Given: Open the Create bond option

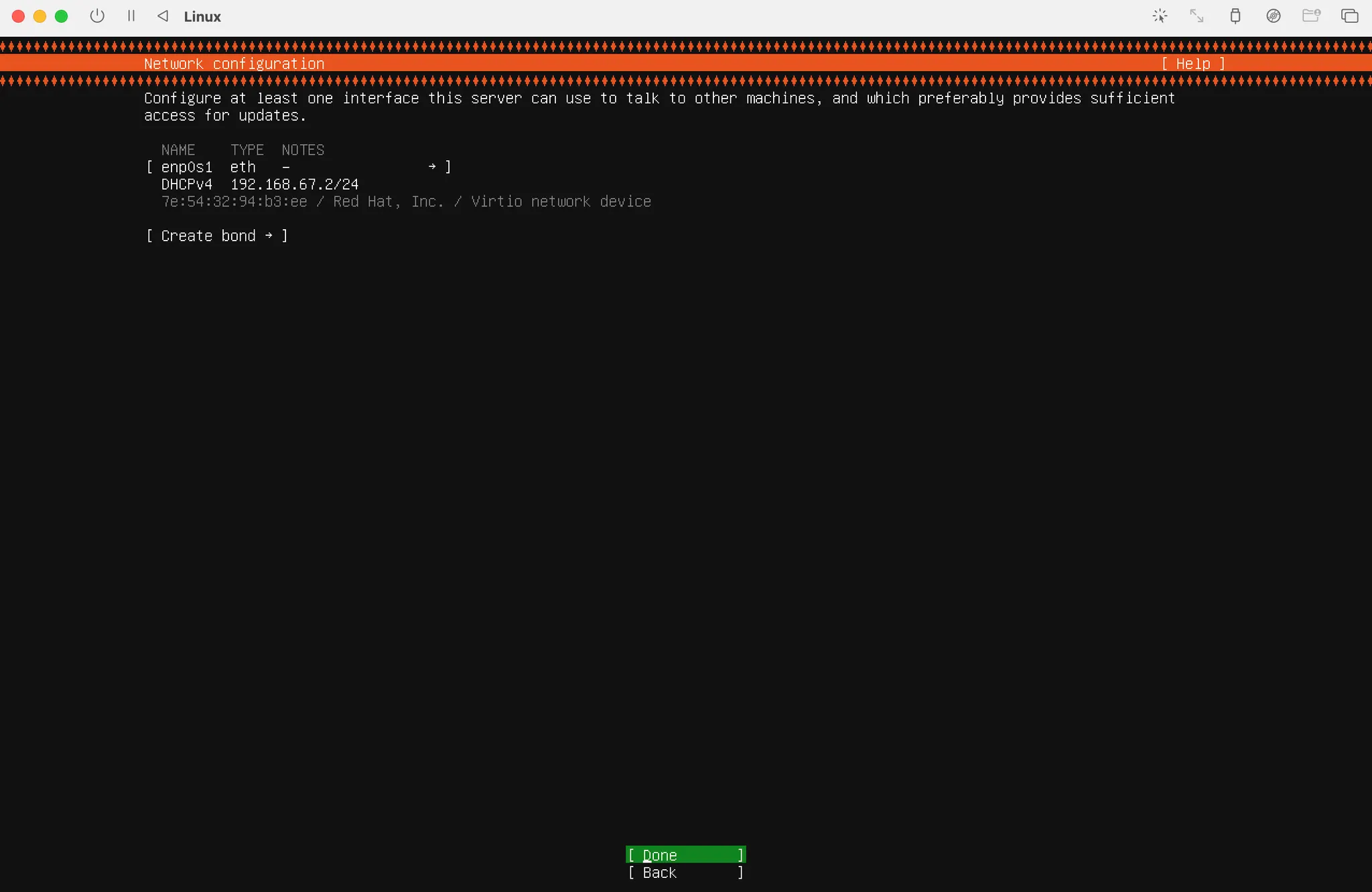Looking at the screenshot, I should click(x=216, y=236).
